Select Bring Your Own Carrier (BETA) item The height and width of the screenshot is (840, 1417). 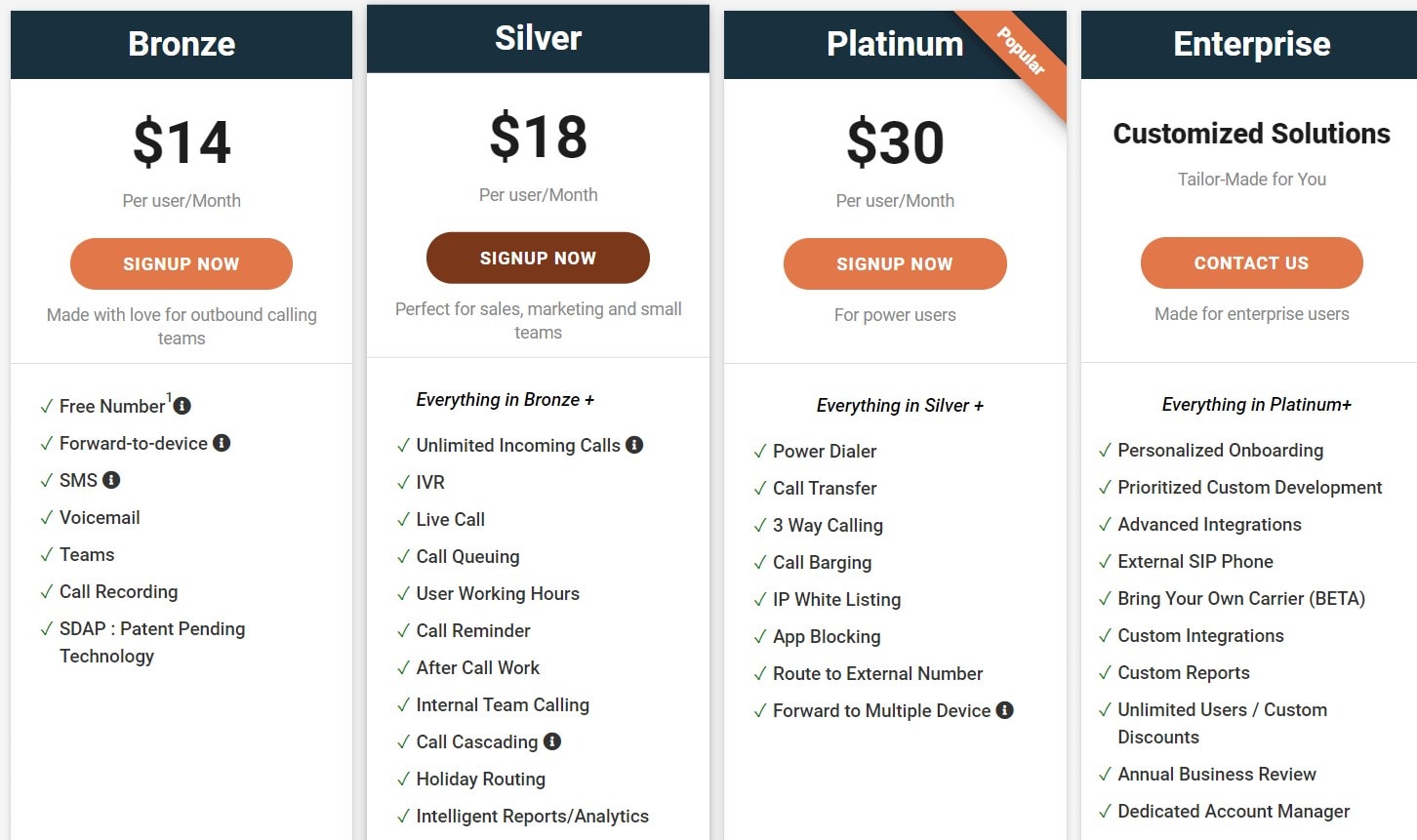[x=1240, y=599]
